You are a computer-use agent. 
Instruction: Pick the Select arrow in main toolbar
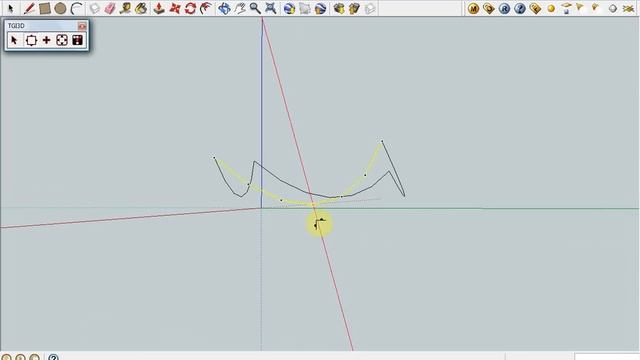tap(11, 8)
